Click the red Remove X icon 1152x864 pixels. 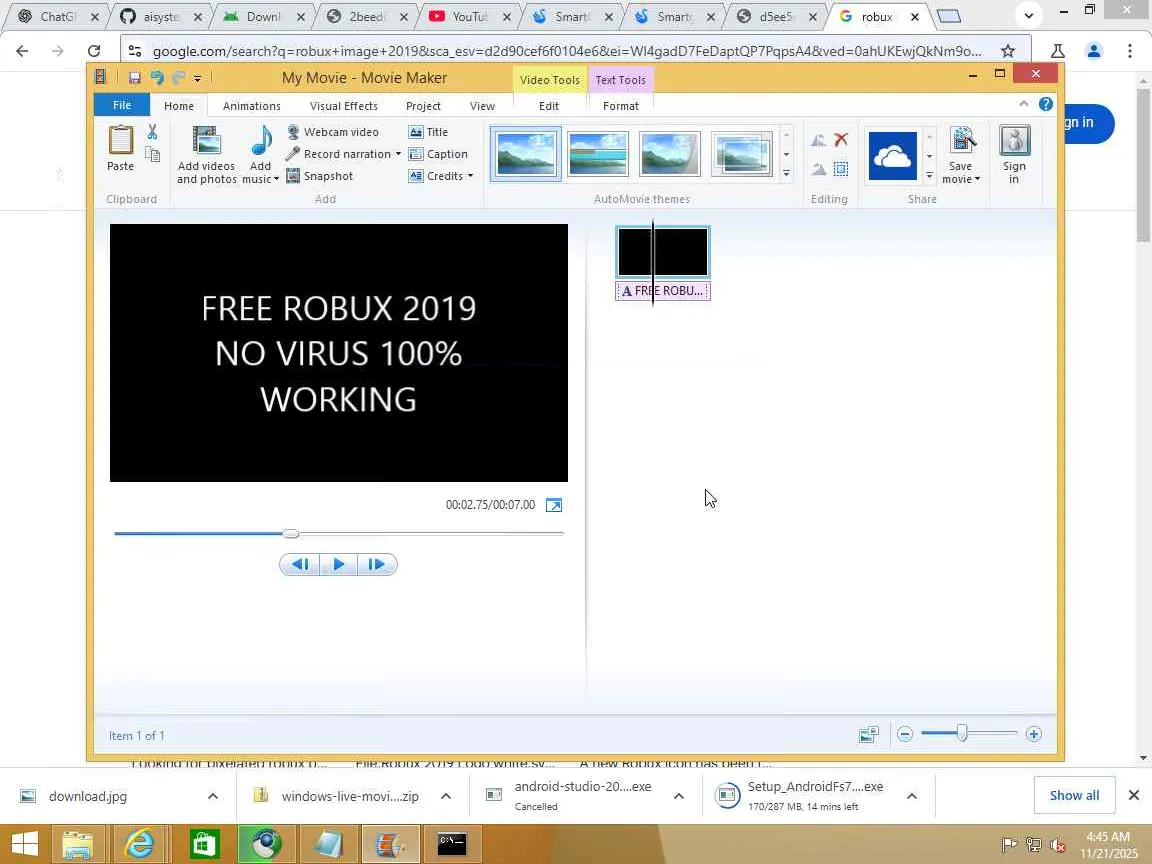841,140
